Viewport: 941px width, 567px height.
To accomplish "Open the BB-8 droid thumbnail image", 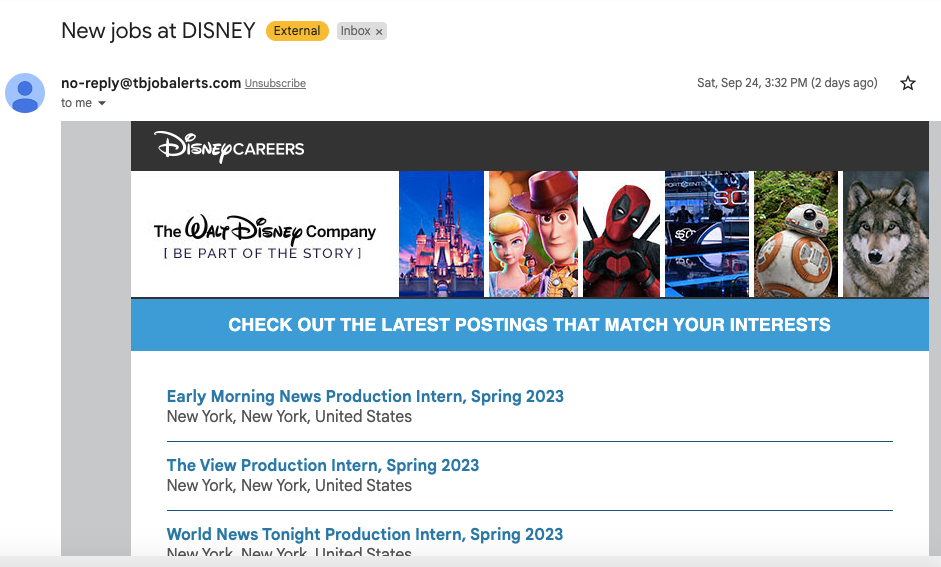I will pyautogui.click(x=796, y=234).
